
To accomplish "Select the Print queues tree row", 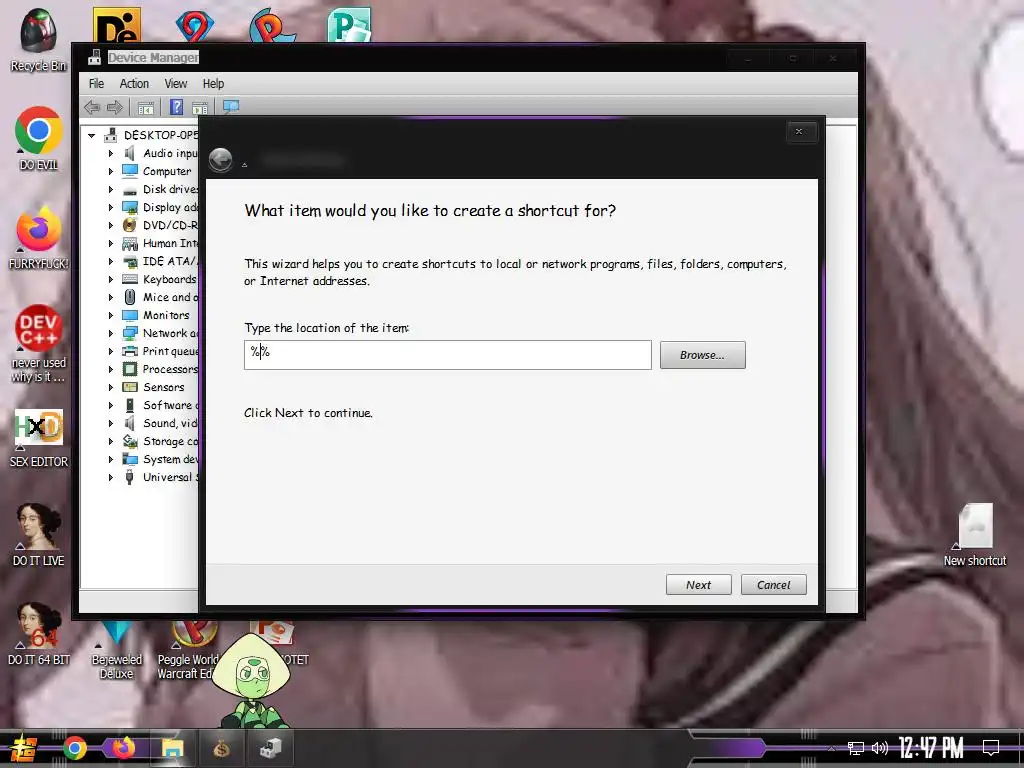I will (x=159, y=351).
